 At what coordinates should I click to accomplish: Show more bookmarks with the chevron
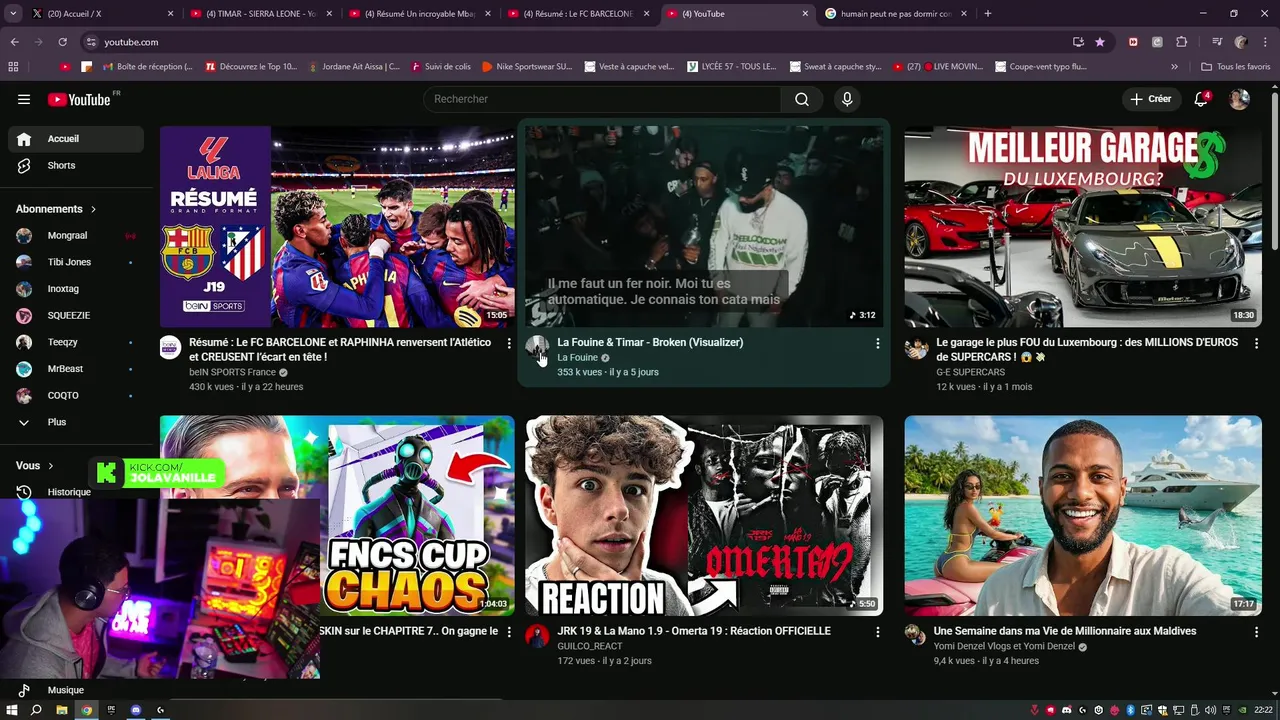click(x=1175, y=67)
